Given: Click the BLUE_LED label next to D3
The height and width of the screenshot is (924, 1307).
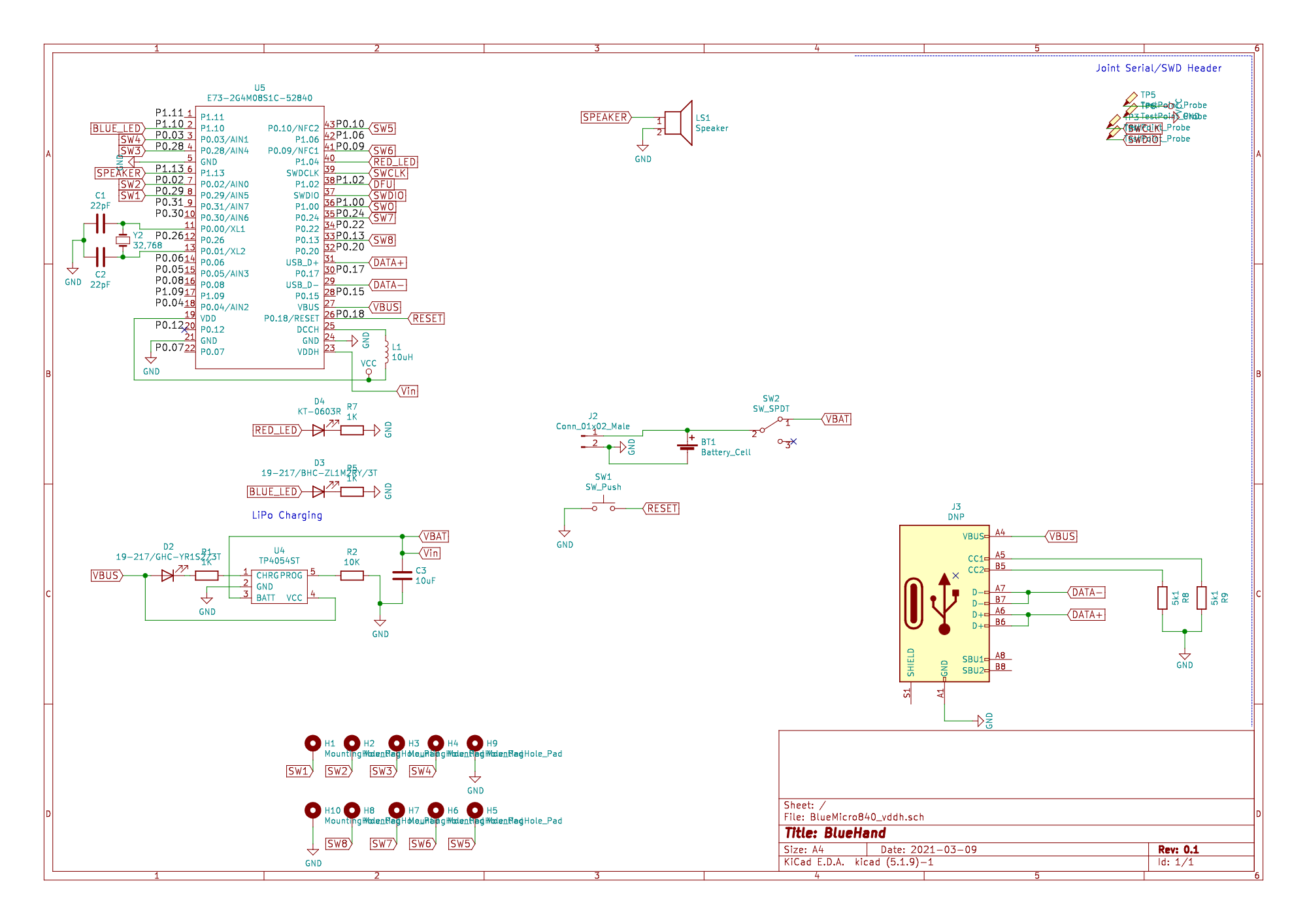Looking at the screenshot, I should click(x=274, y=491).
